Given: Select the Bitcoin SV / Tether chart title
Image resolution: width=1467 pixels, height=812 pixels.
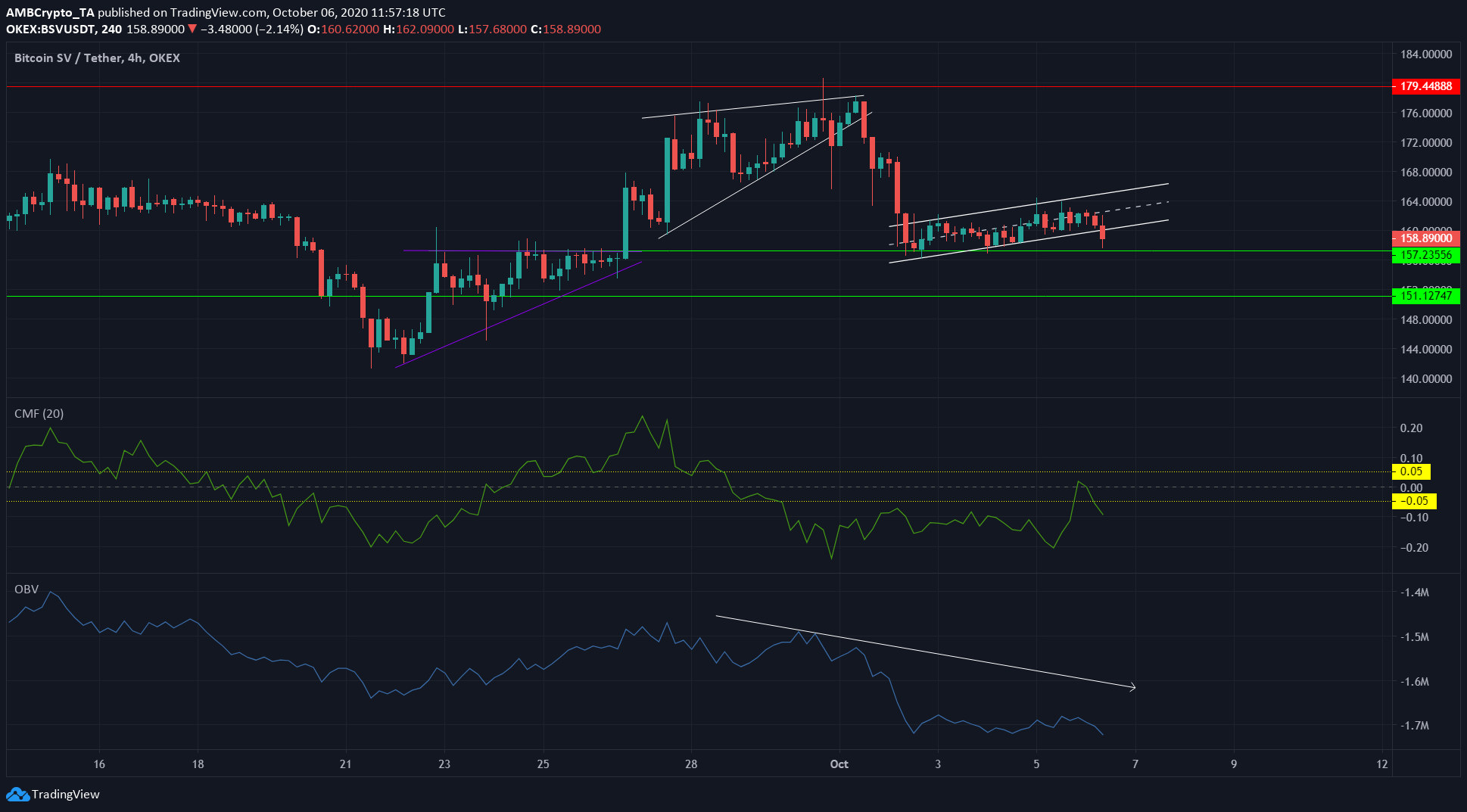Looking at the screenshot, I should 97,58.
